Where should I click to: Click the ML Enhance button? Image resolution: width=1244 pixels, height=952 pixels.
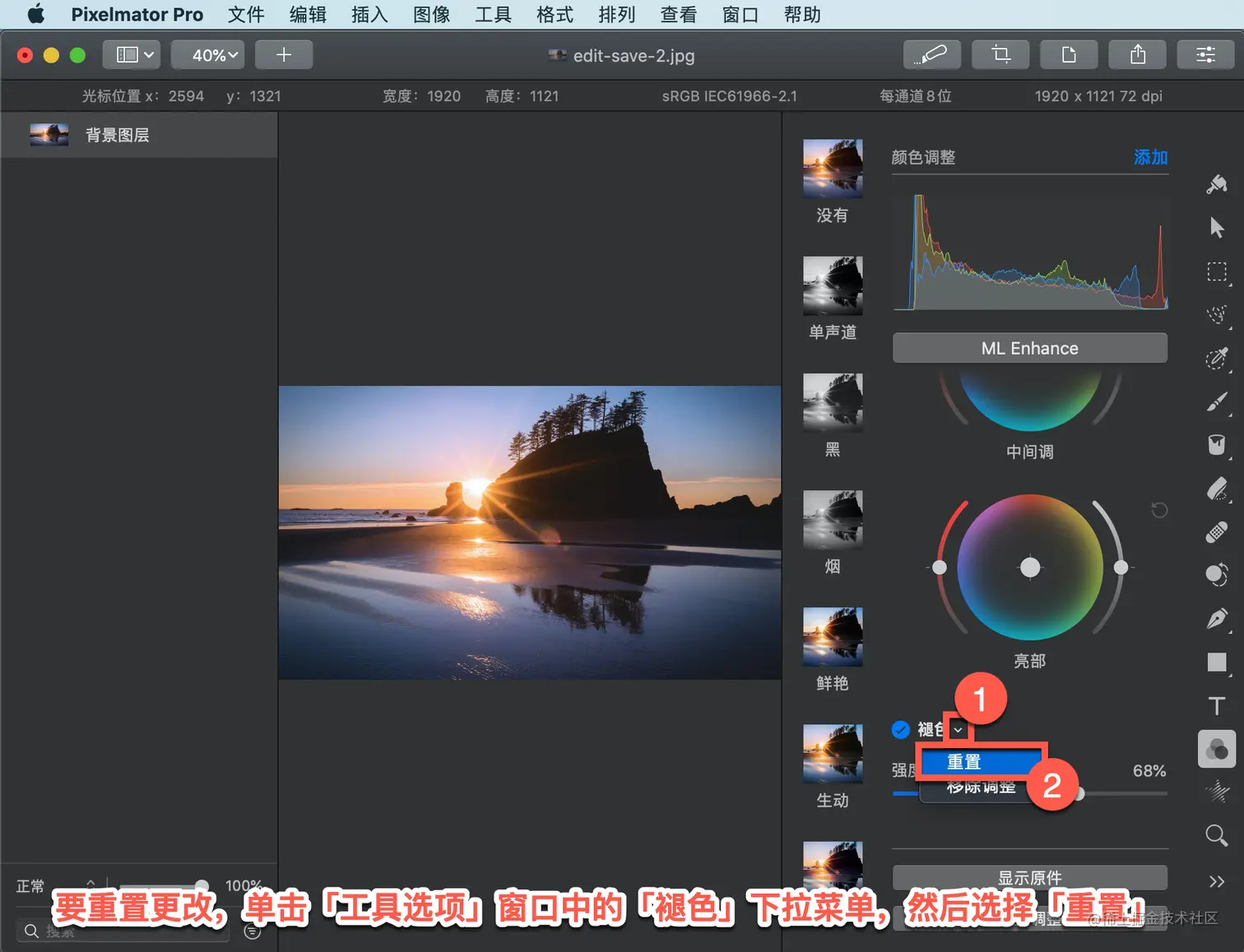[x=1029, y=348]
